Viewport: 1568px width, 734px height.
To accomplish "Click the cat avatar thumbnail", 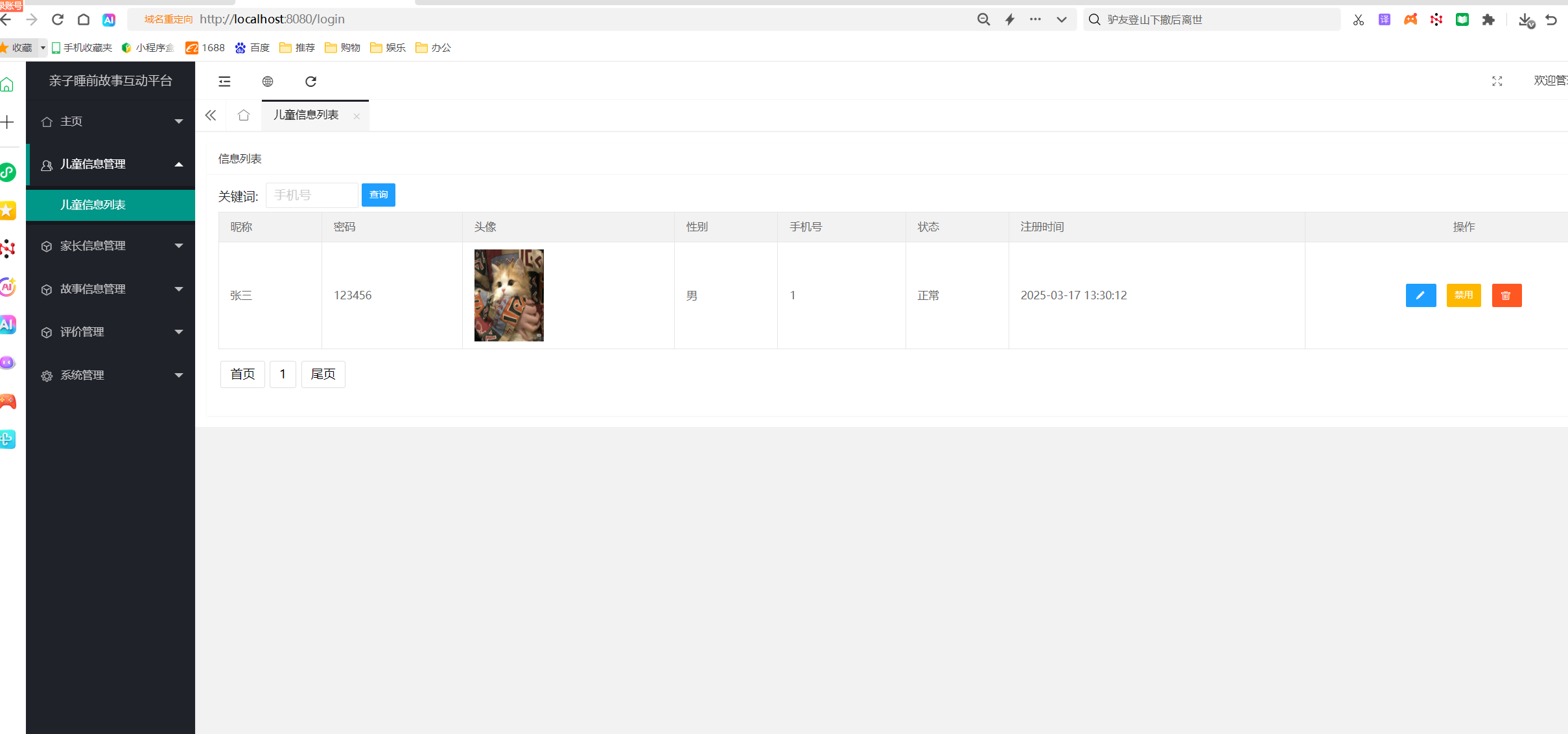I will click(509, 295).
